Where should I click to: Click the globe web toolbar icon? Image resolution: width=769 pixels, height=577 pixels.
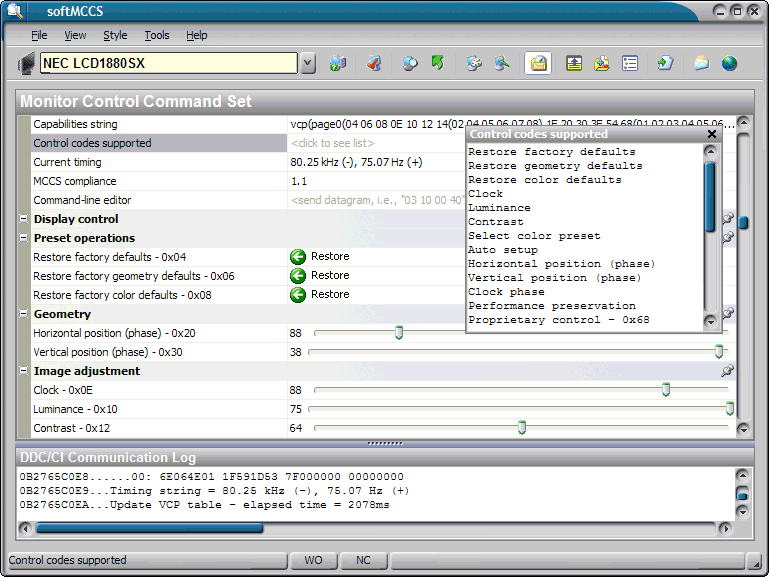tap(729, 63)
